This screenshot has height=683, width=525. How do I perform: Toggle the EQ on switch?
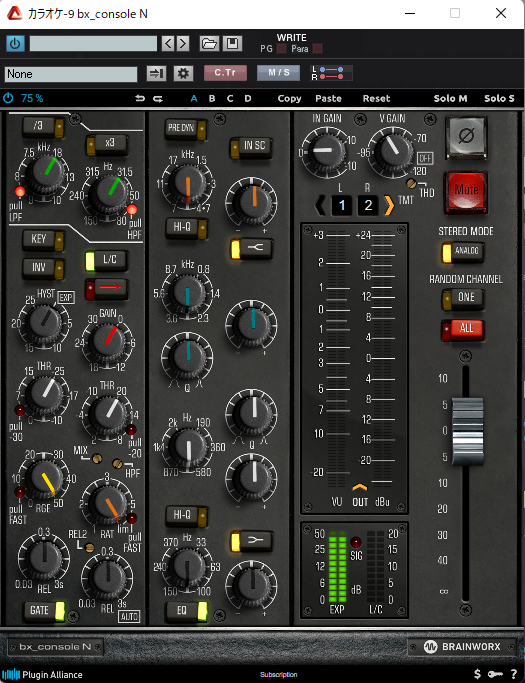pos(186,611)
